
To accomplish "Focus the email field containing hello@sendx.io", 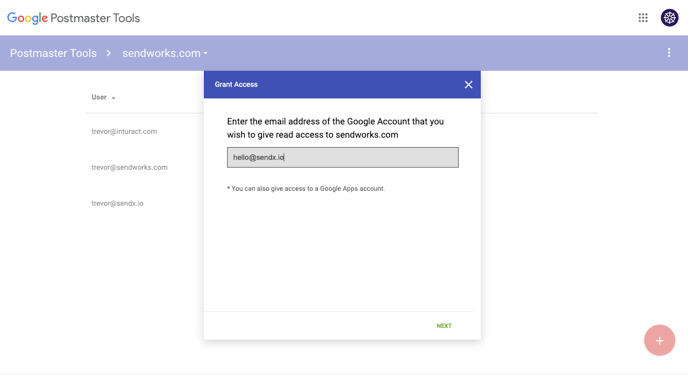I will 343,157.
